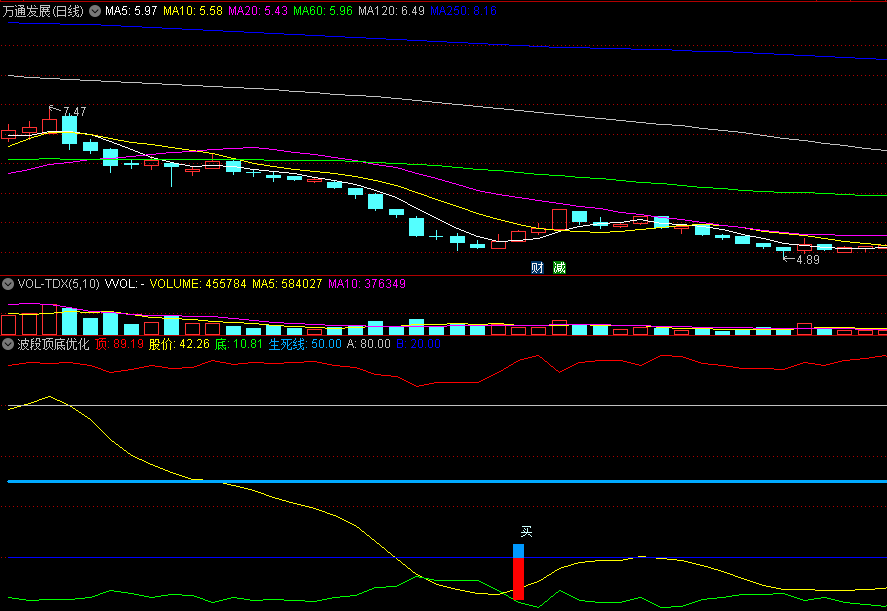Click the green 减 info icon
887x611 pixels.
click(559, 268)
